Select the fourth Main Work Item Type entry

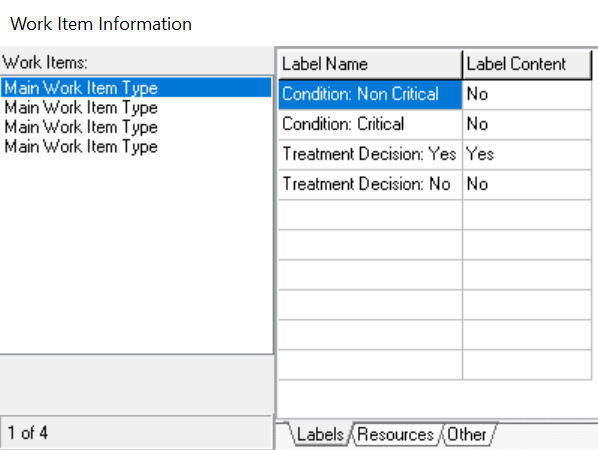point(136,146)
